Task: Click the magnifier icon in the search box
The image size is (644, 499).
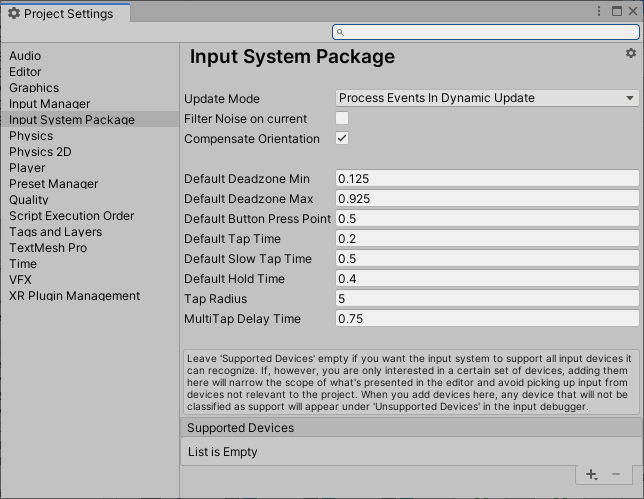Action: coord(340,32)
